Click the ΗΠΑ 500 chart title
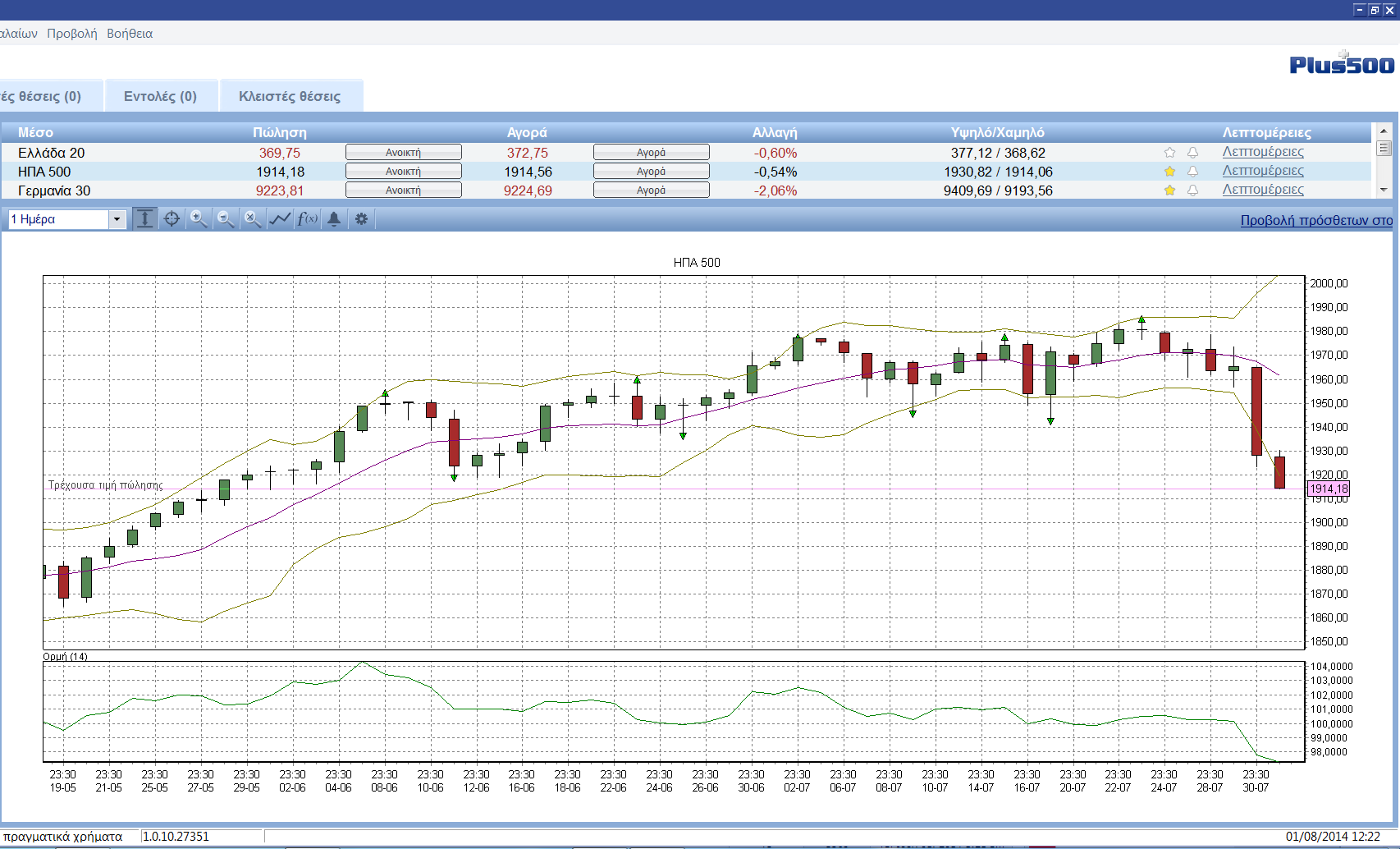The height and width of the screenshot is (849, 1400). (697, 263)
